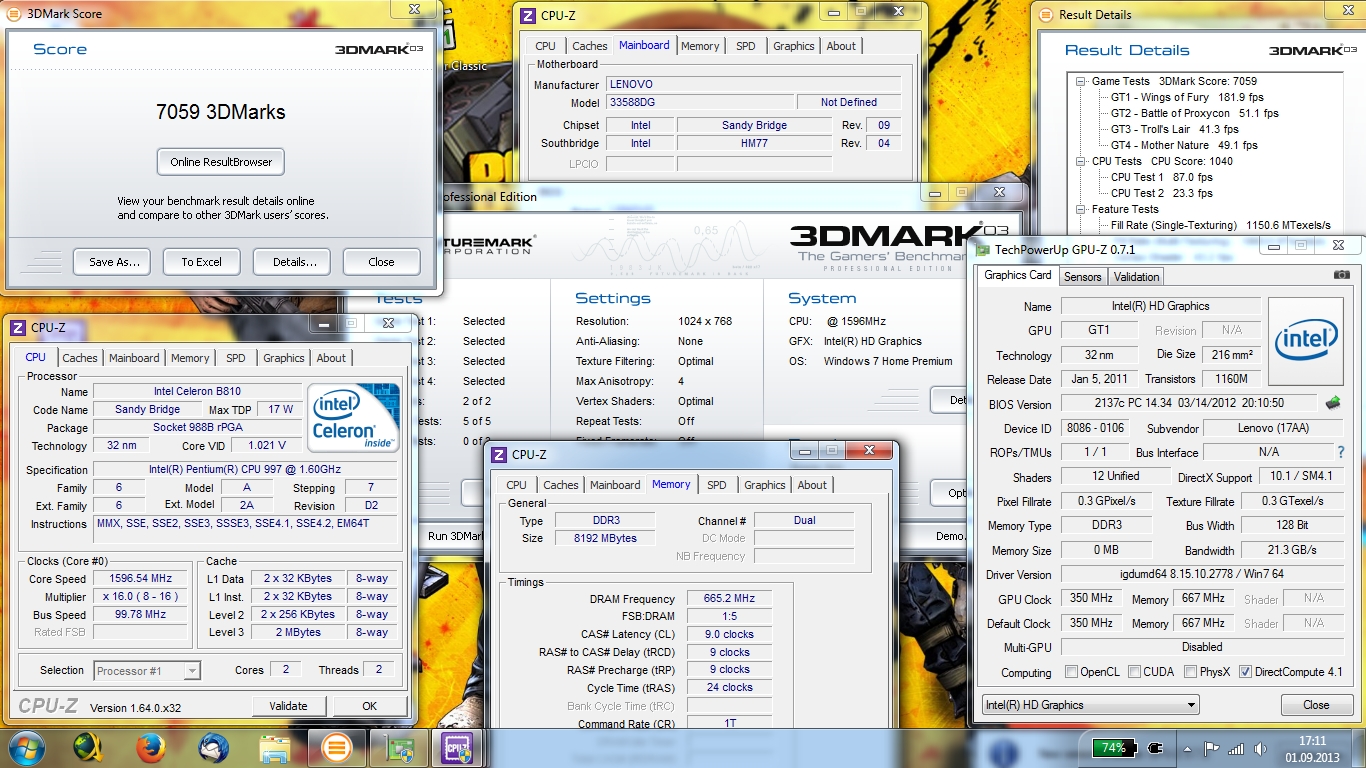Screen dimensions: 1366x768
Task: Open Graphics tab in CPU-Z Mainboard window
Action: coord(794,46)
